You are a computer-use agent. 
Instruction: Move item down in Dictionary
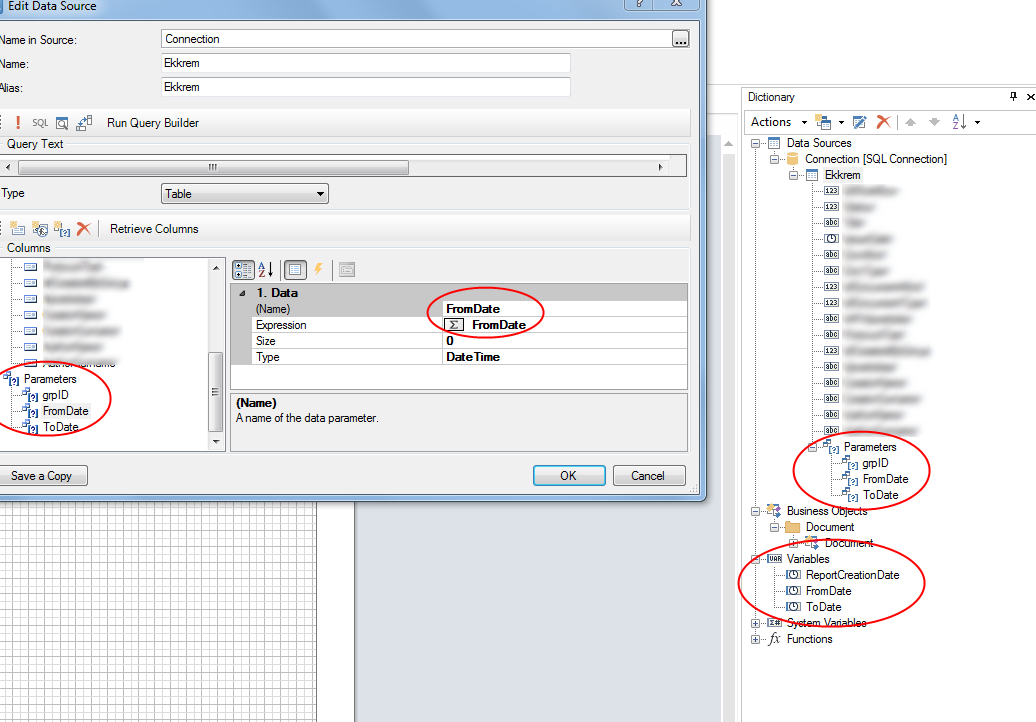click(x=934, y=122)
